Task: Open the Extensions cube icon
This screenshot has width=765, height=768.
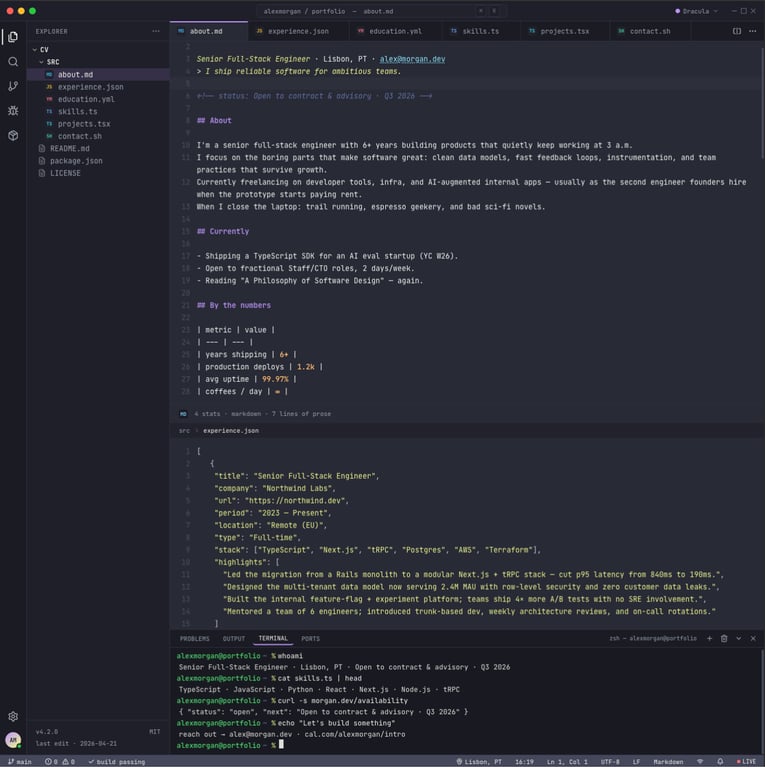Action: (x=13, y=135)
